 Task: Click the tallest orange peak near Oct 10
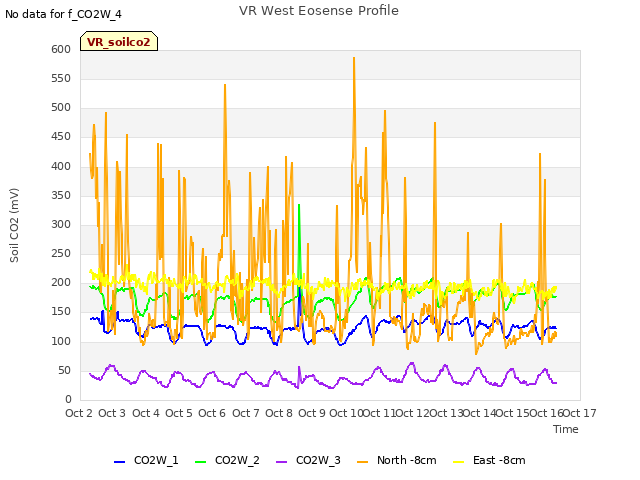pos(354,58)
